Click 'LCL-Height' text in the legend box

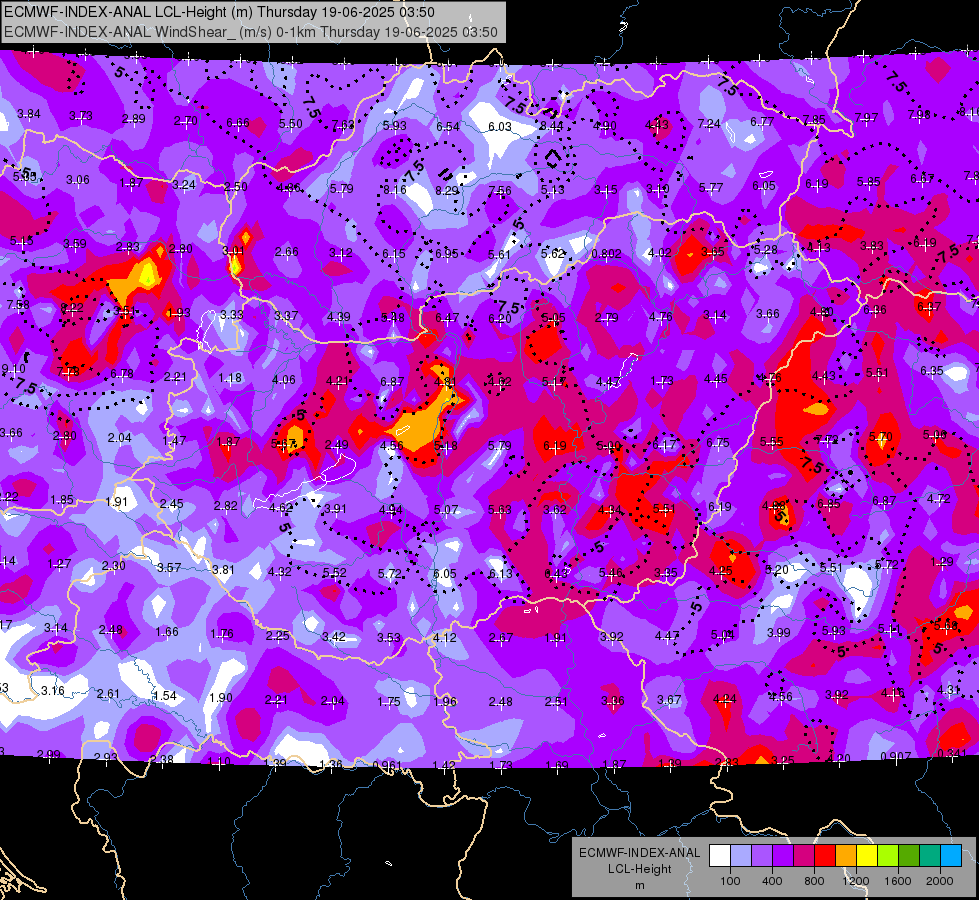coord(639,869)
